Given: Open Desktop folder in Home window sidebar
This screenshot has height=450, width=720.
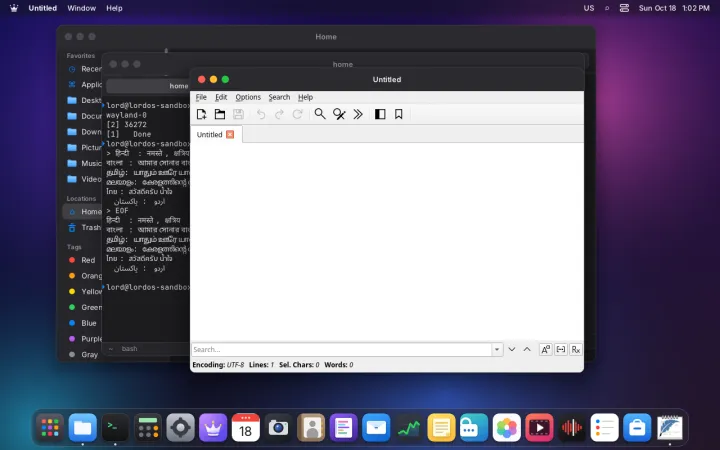Looking at the screenshot, I should click(84, 100).
